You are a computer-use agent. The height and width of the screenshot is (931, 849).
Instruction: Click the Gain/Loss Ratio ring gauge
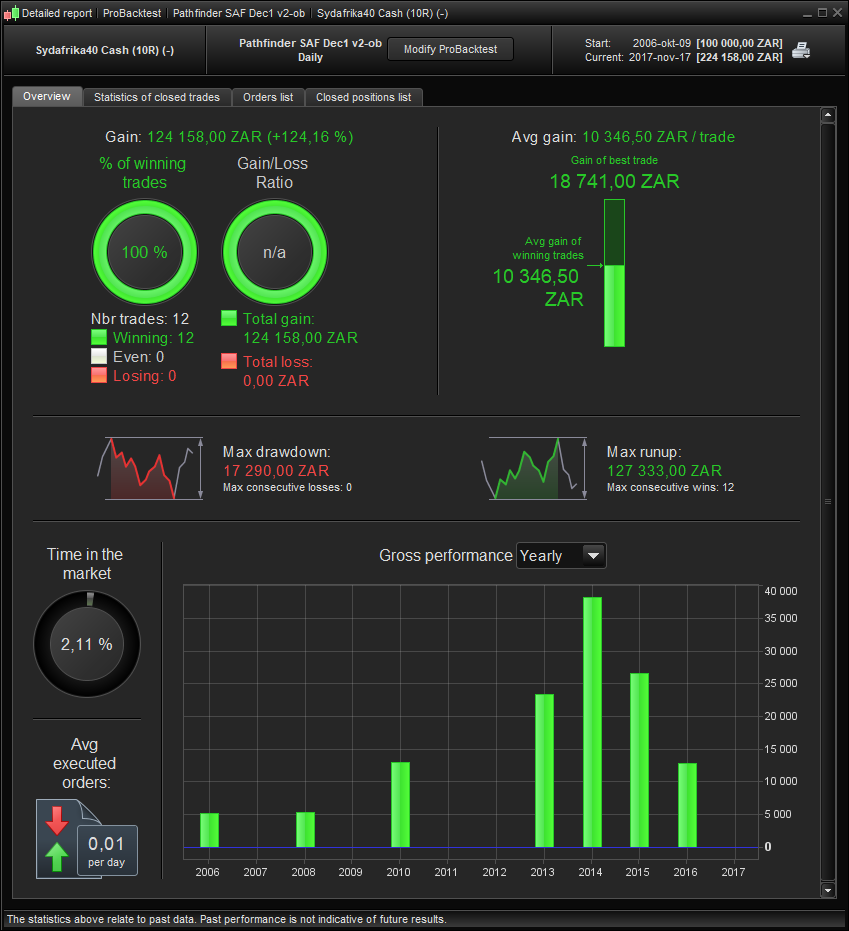click(274, 252)
